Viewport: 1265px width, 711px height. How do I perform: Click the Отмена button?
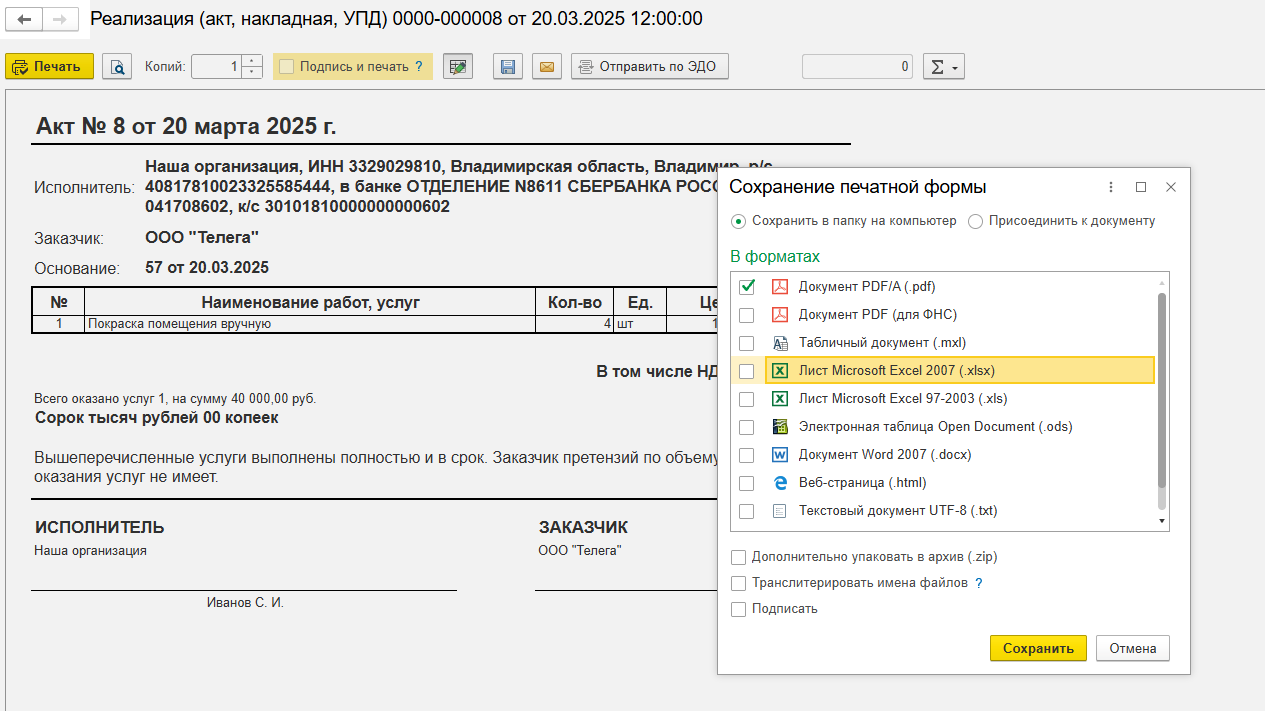[1133, 648]
